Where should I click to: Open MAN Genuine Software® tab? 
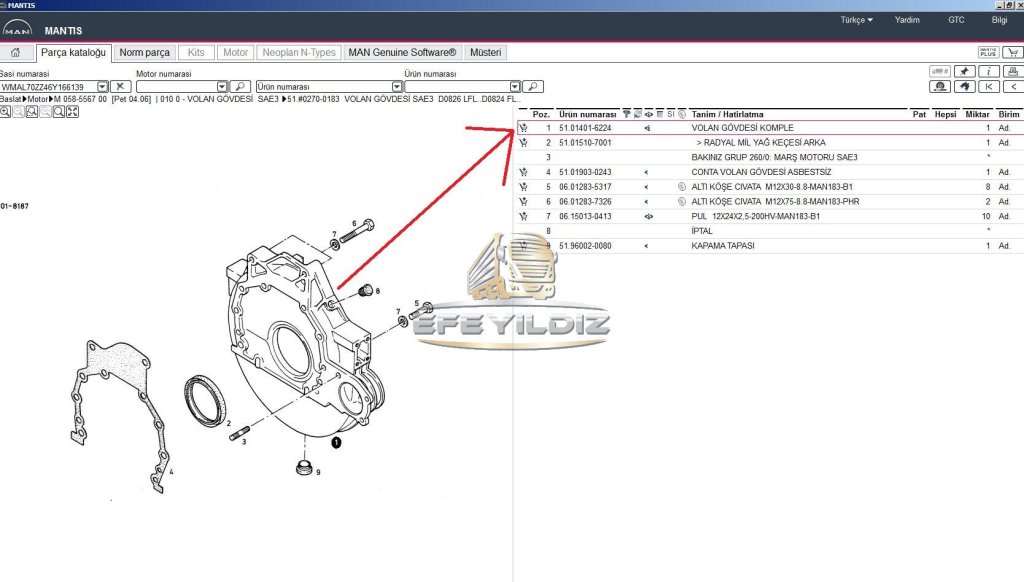[402, 52]
